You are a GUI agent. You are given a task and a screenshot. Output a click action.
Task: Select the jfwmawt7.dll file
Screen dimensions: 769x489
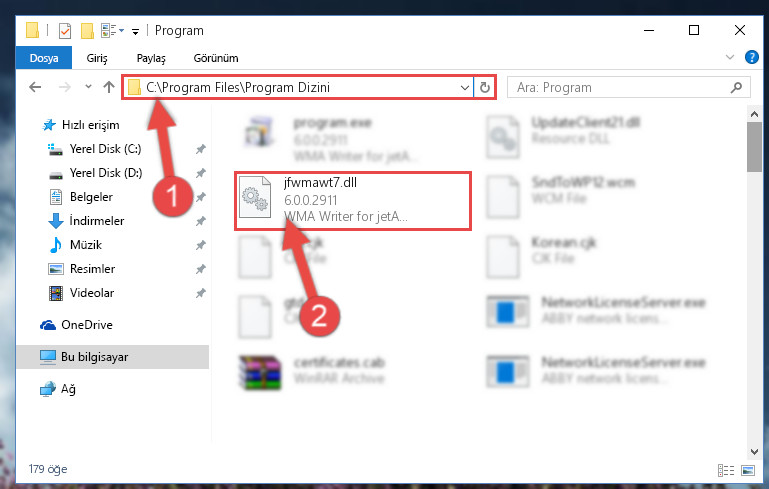coord(353,201)
